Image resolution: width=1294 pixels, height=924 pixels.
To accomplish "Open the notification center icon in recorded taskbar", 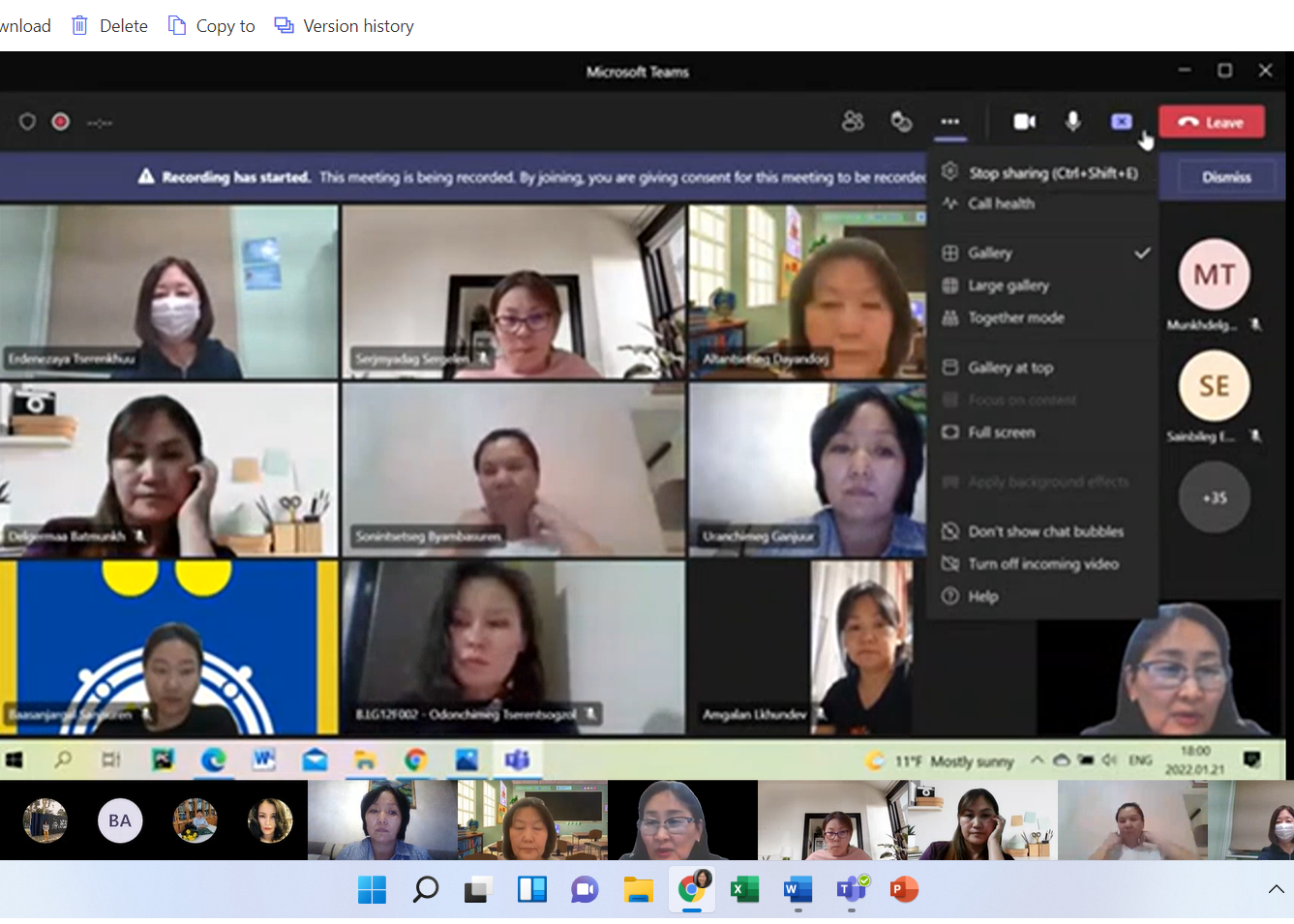I will (x=1252, y=760).
